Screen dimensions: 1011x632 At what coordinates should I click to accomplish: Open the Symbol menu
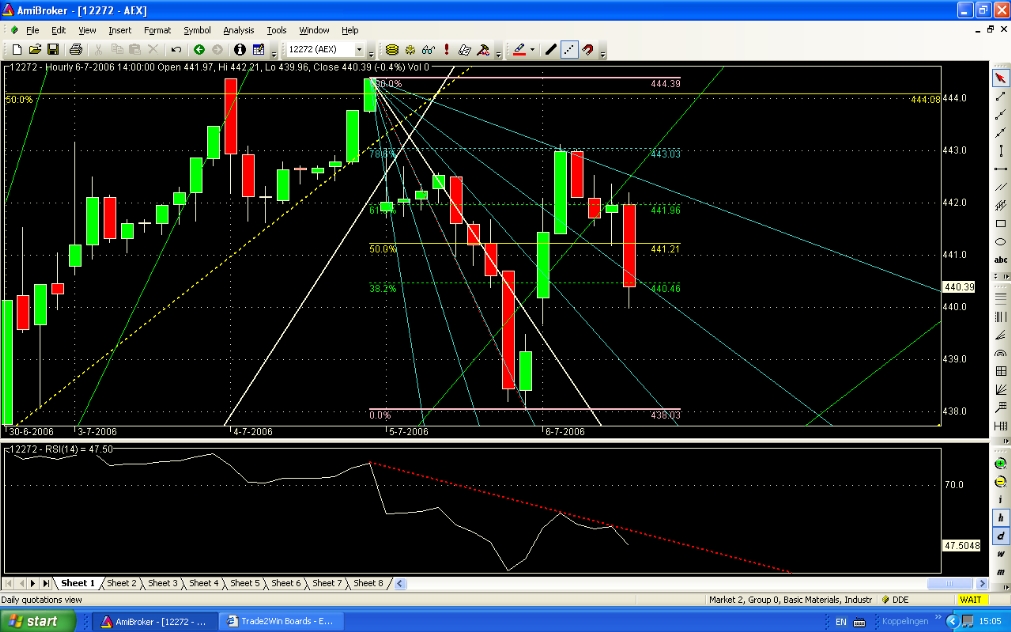point(197,30)
